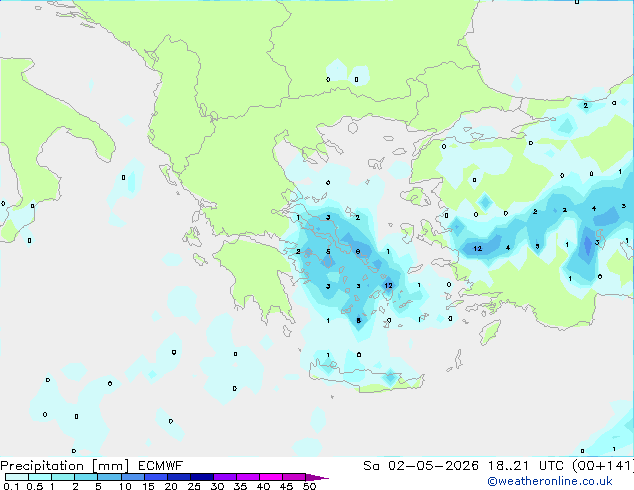This screenshot has width=634, height=490.
Task: Click the legend label '35'
Action: (240, 486)
